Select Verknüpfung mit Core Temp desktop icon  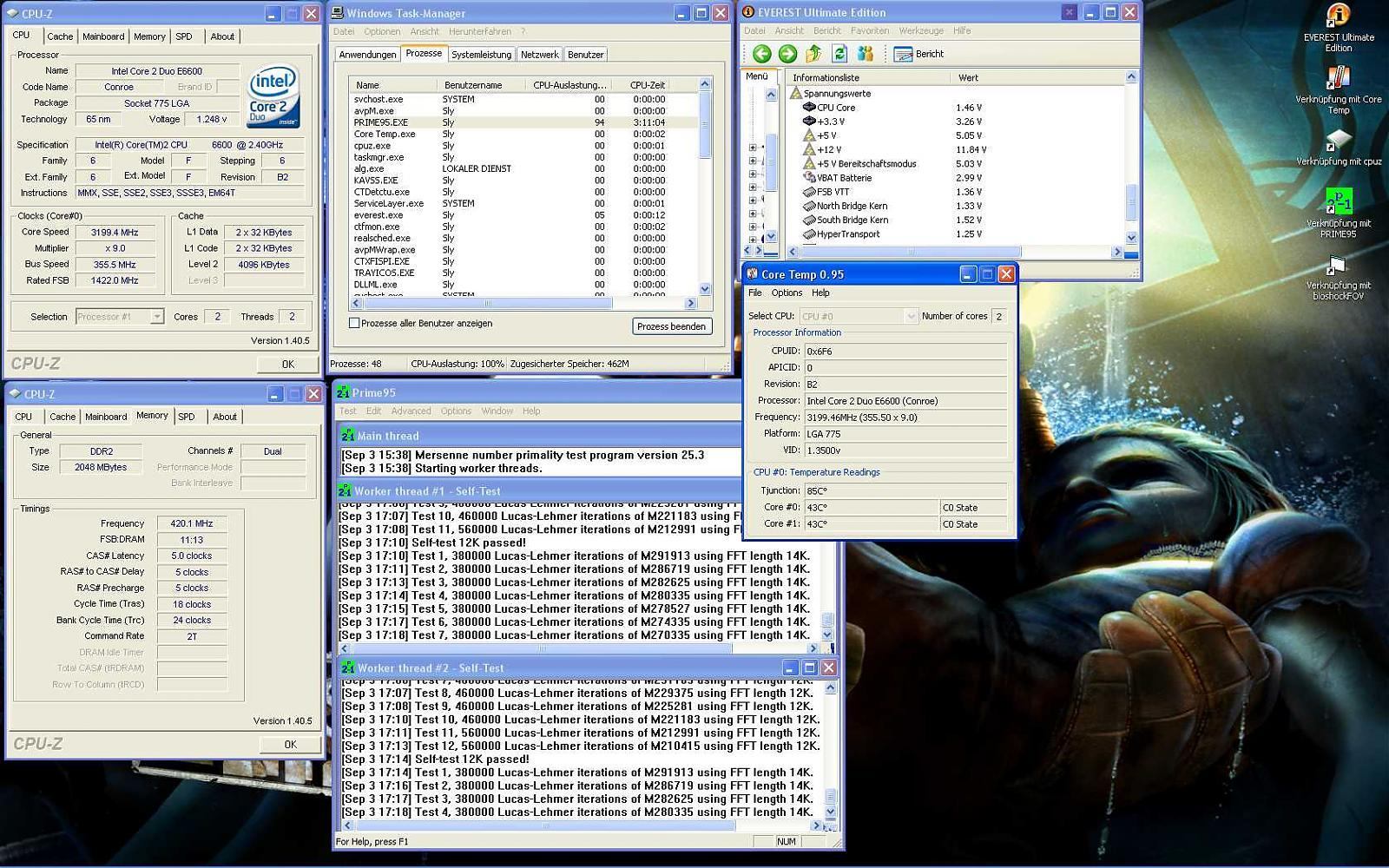pyautogui.click(x=1338, y=90)
